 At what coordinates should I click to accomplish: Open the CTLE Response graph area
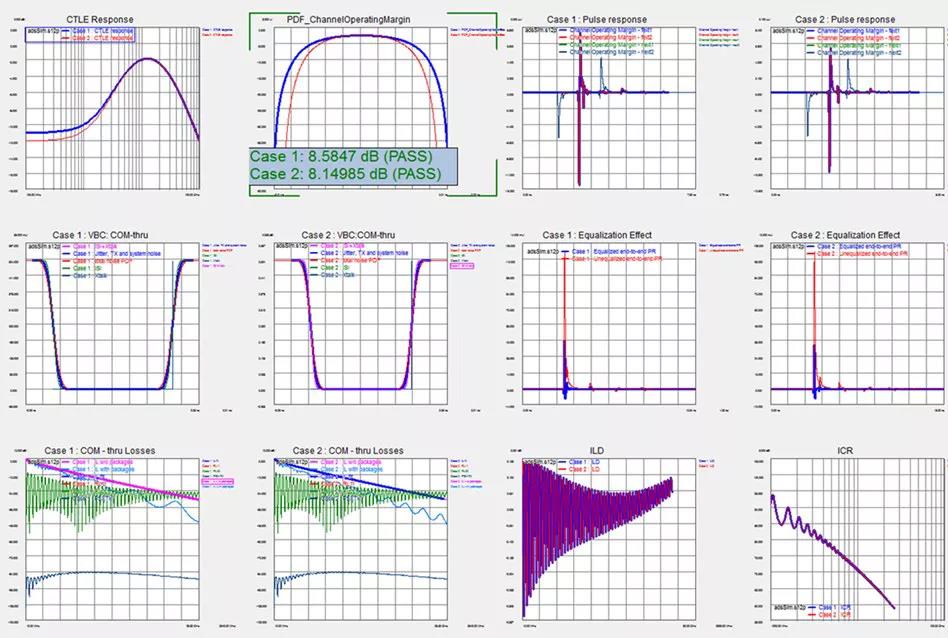point(112,108)
